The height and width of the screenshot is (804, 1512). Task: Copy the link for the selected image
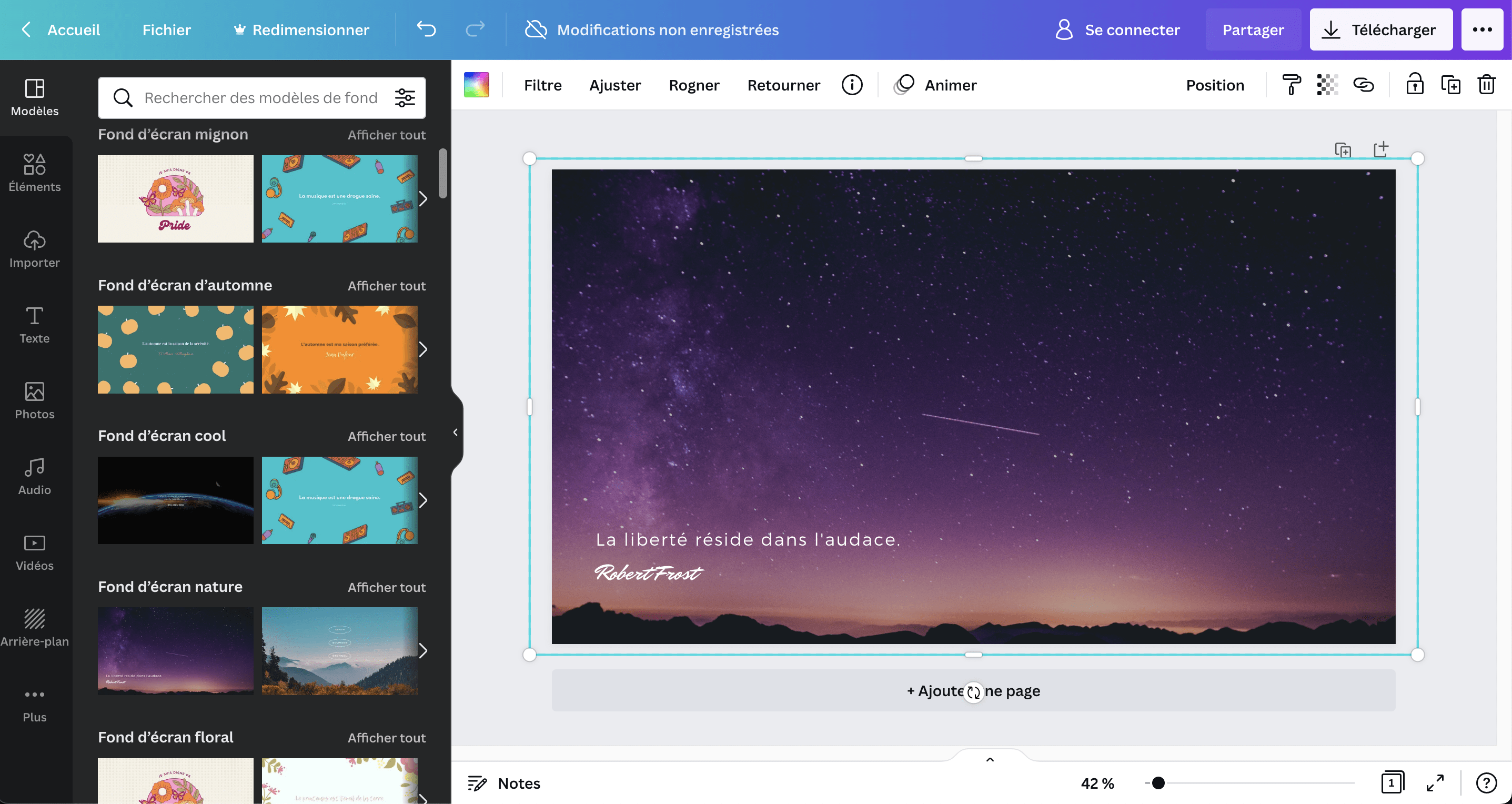pyautogui.click(x=1365, y=85)
